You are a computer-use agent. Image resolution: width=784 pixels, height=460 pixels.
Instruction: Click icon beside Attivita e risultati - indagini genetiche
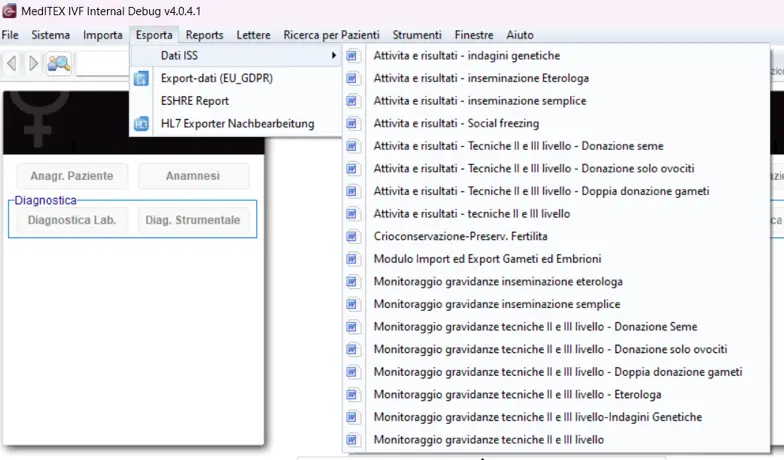tap(352, 56)
